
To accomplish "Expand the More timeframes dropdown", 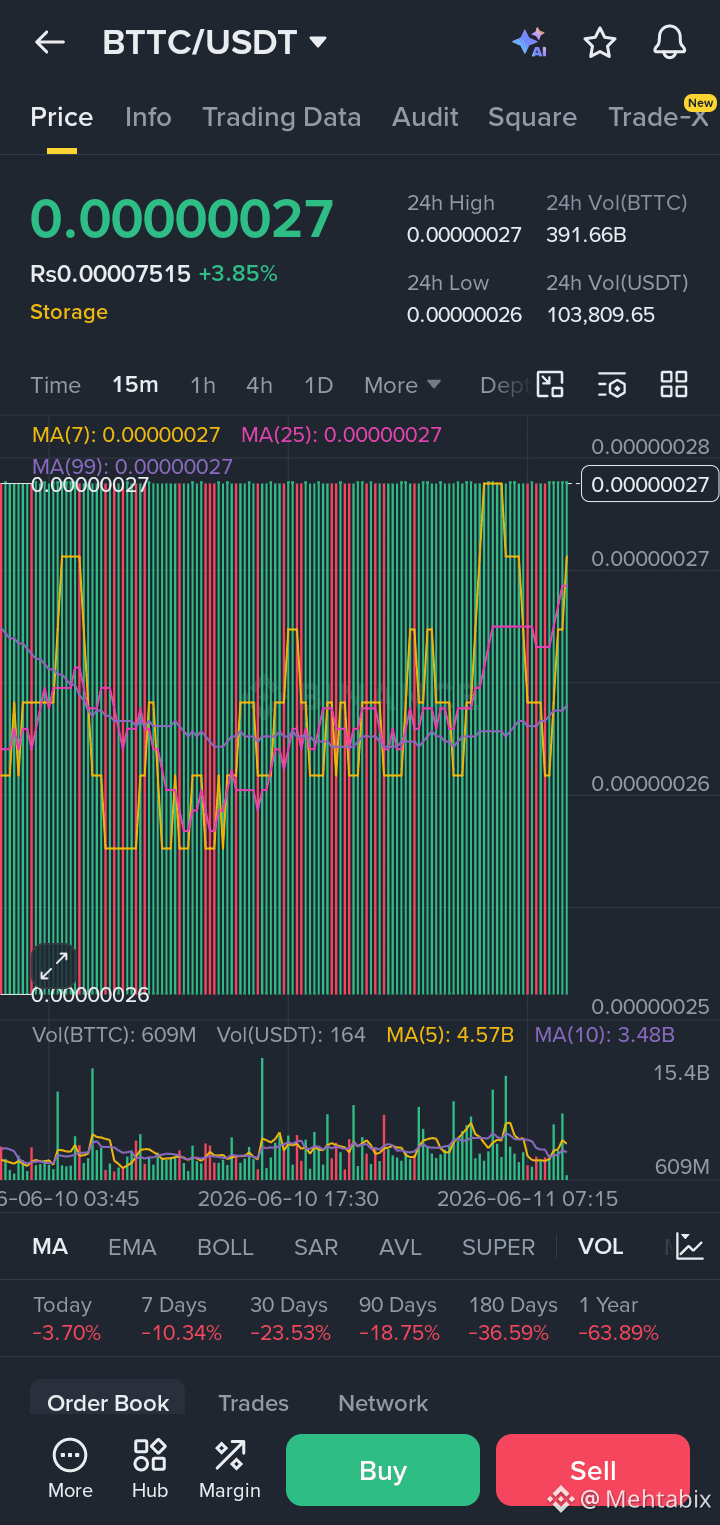I will [403, 385].
